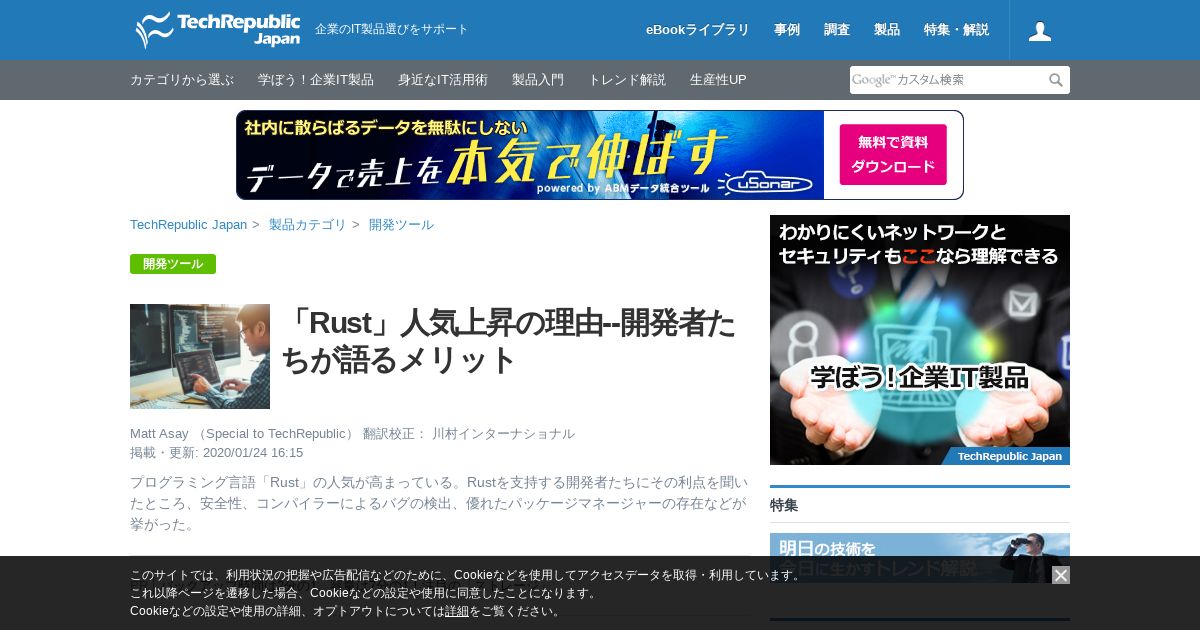
Task: Open 調査 in top navigation
Action: tap(837, 30)
